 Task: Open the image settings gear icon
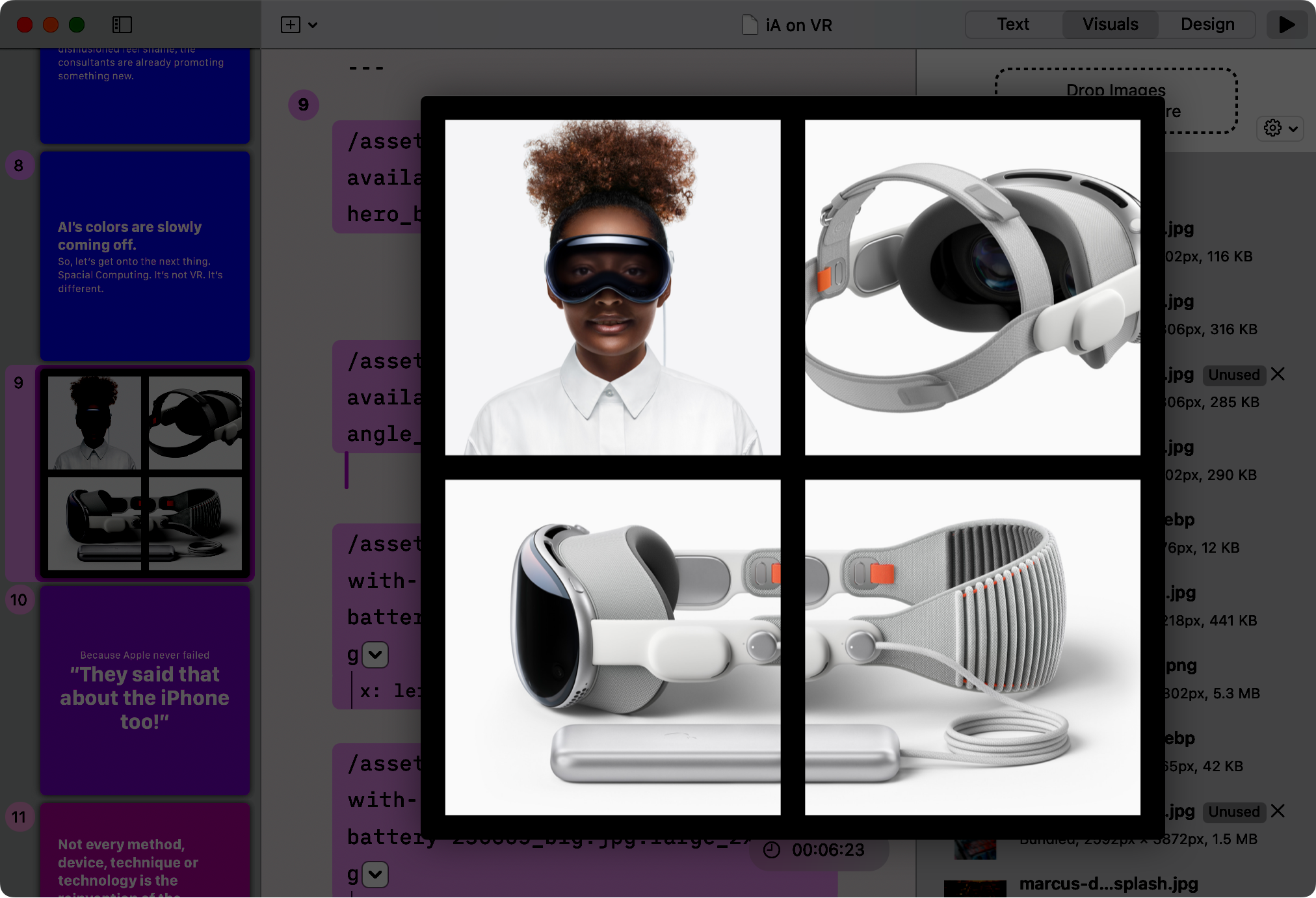tap(1272, 129)
